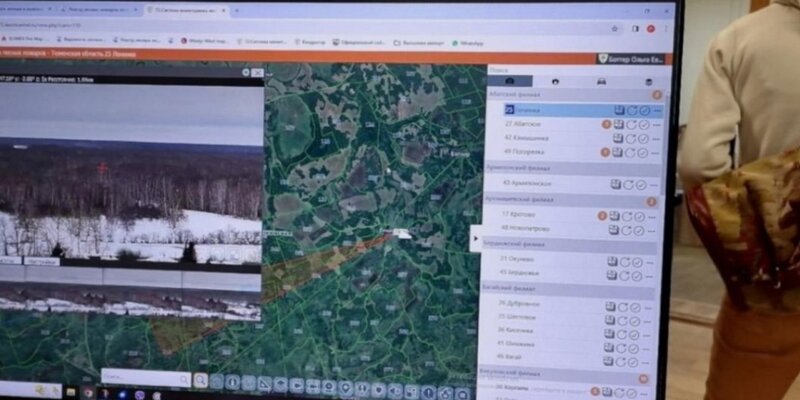800x400 pixels.
Task: Click the save icon in camera row 45
Action: [x=612, y=276]
